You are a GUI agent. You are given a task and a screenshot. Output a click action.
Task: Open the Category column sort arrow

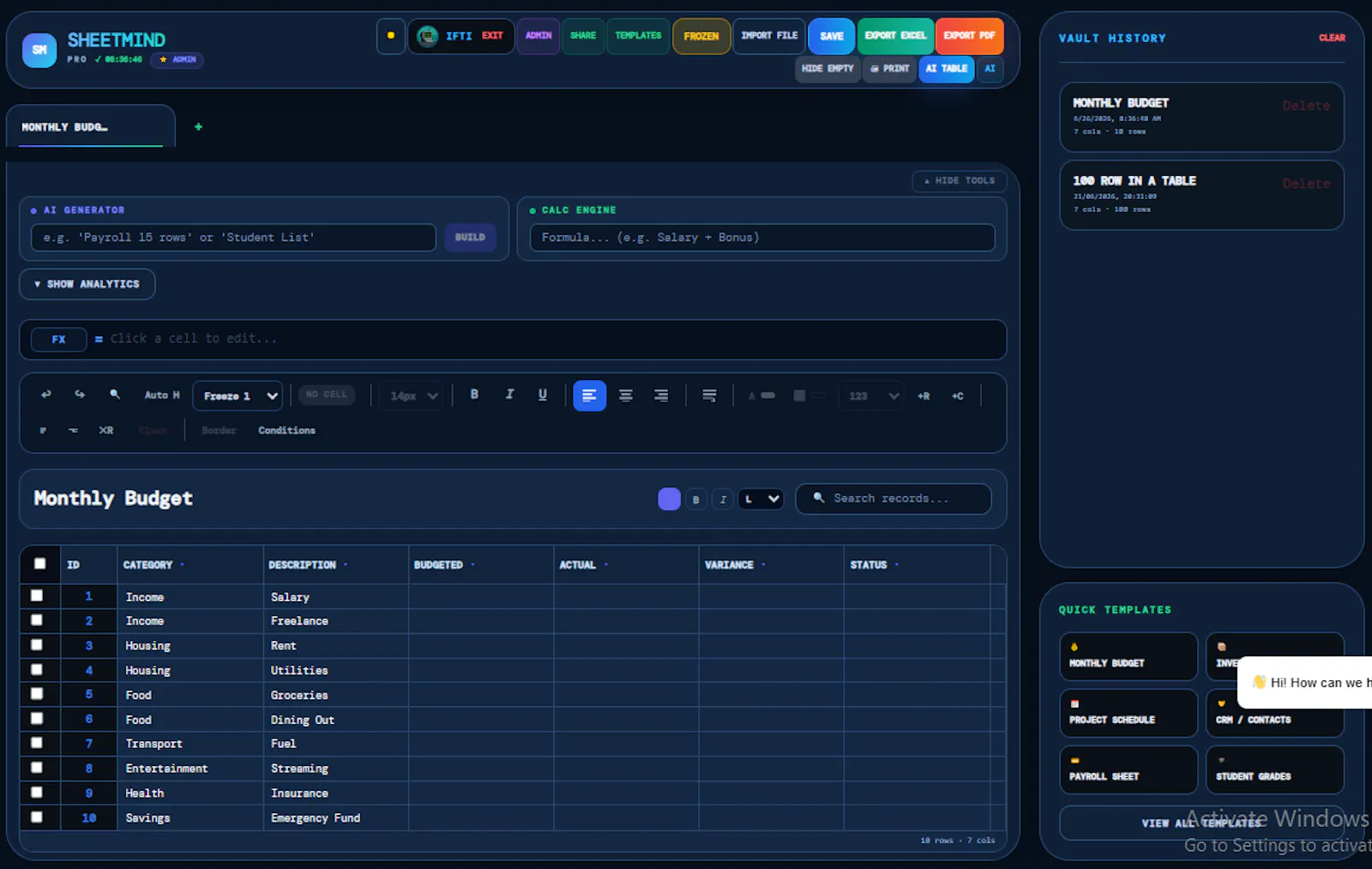coord(182,564)
